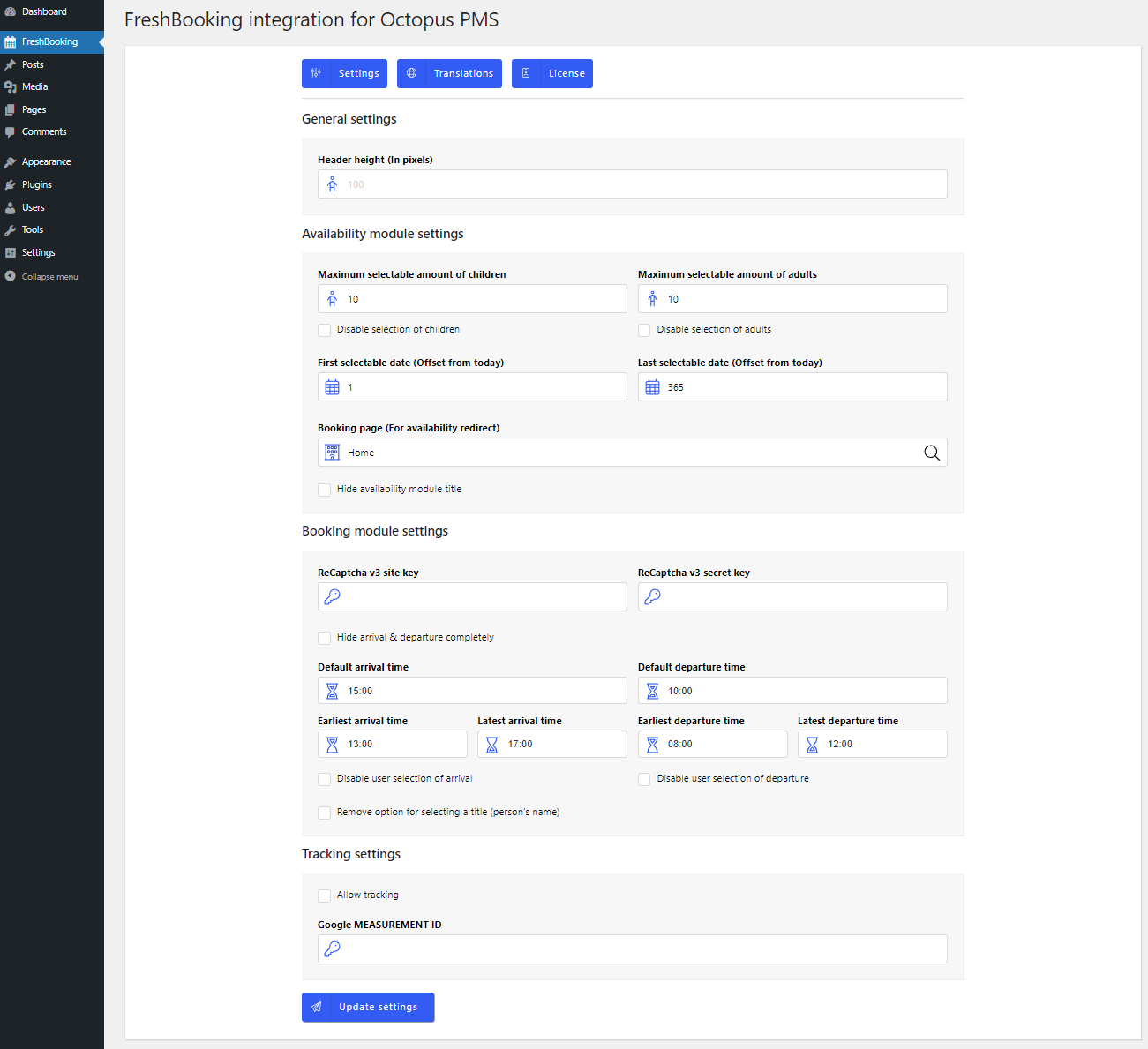Click the person icon in adults amount field

click(652, 299)
